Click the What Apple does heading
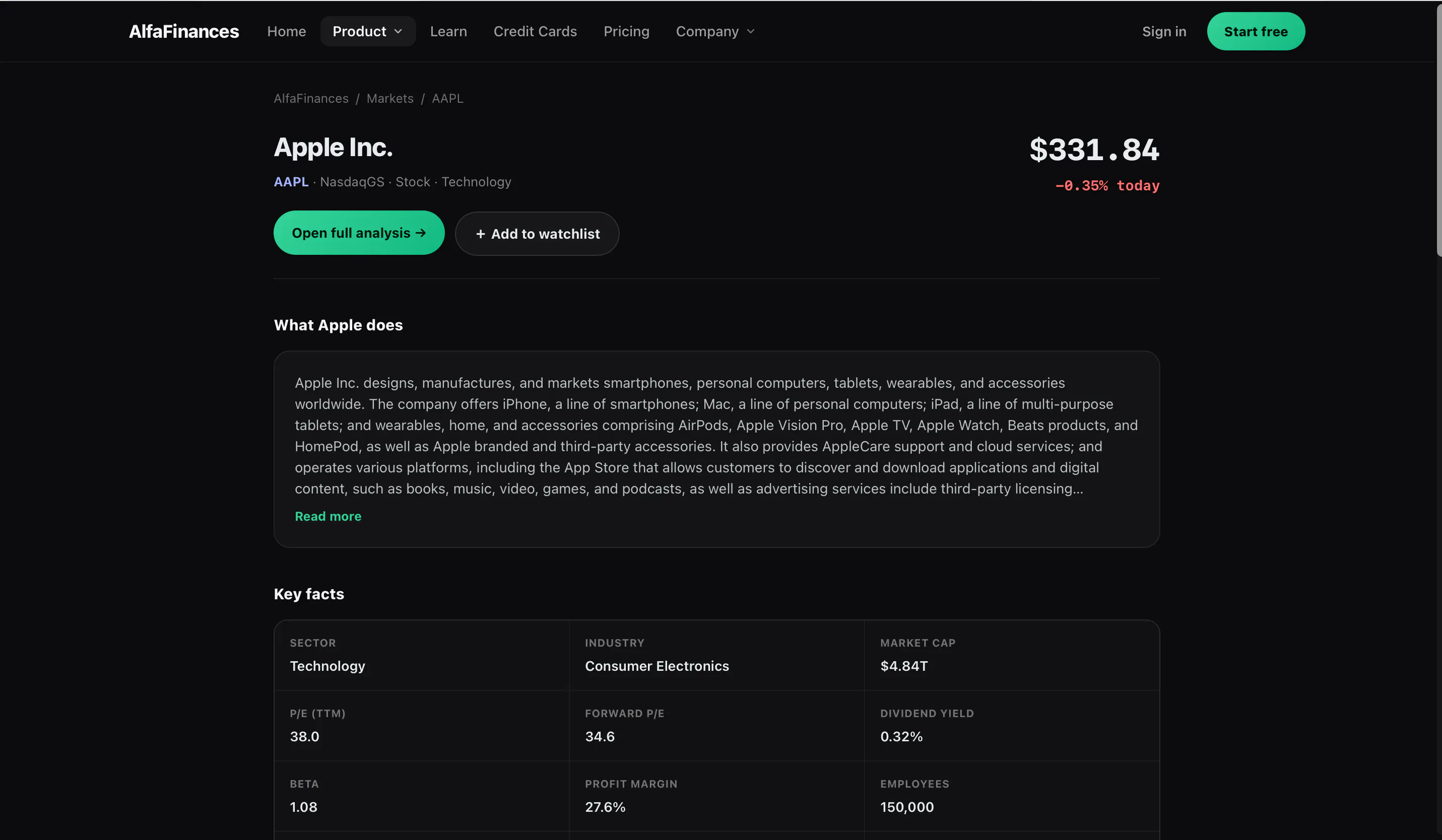 click(338, 325)
